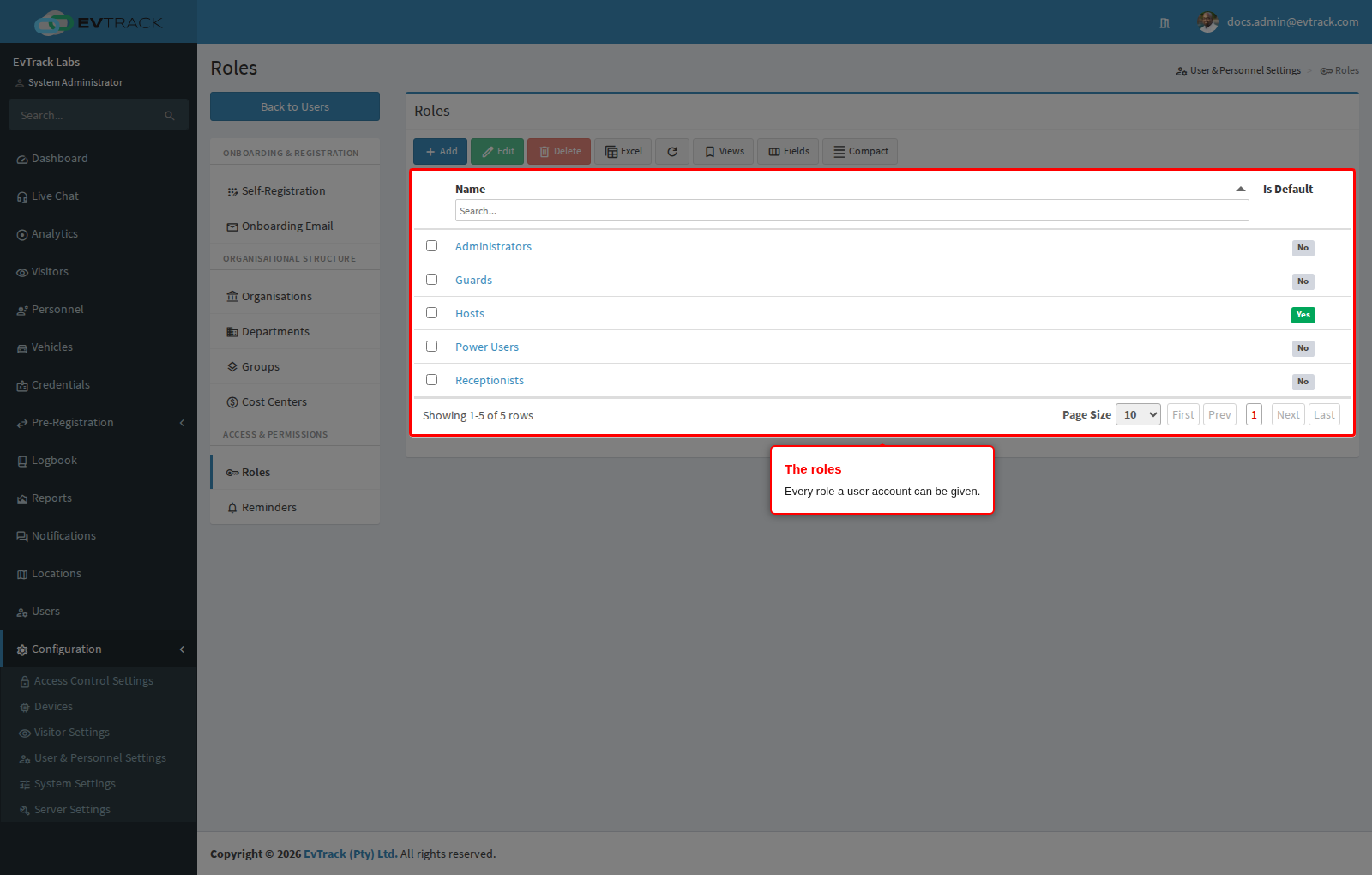The width and height of the screenshot is (1372, 875).
Task: Click the refresh icon in the Roles toolbar
Action: [672, 152]
